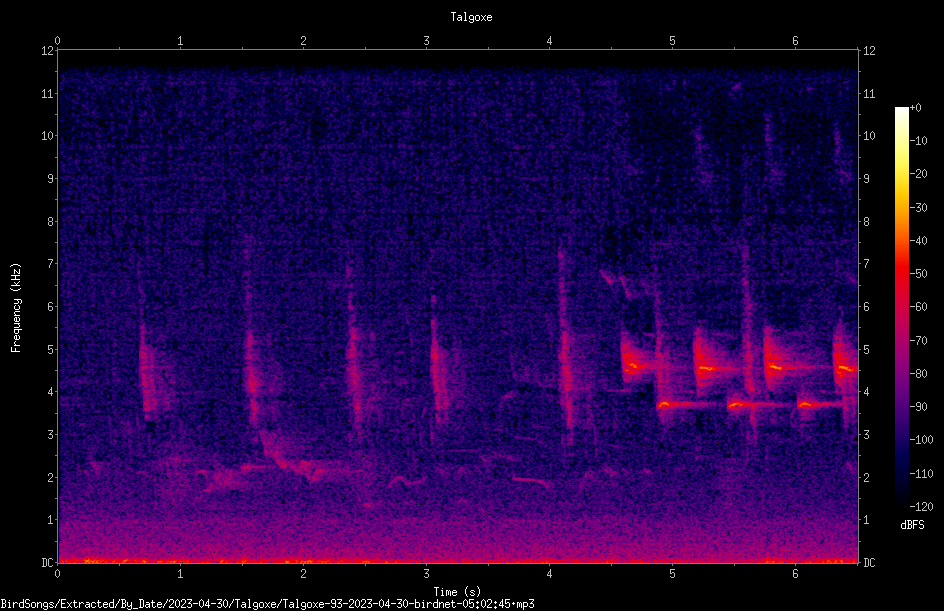The width and height of the screenshot is (944, 611).
Task: Click the bright 3.7 kHz note near 5 seconds
Action: pyautogui.click(x=686, y=405)
